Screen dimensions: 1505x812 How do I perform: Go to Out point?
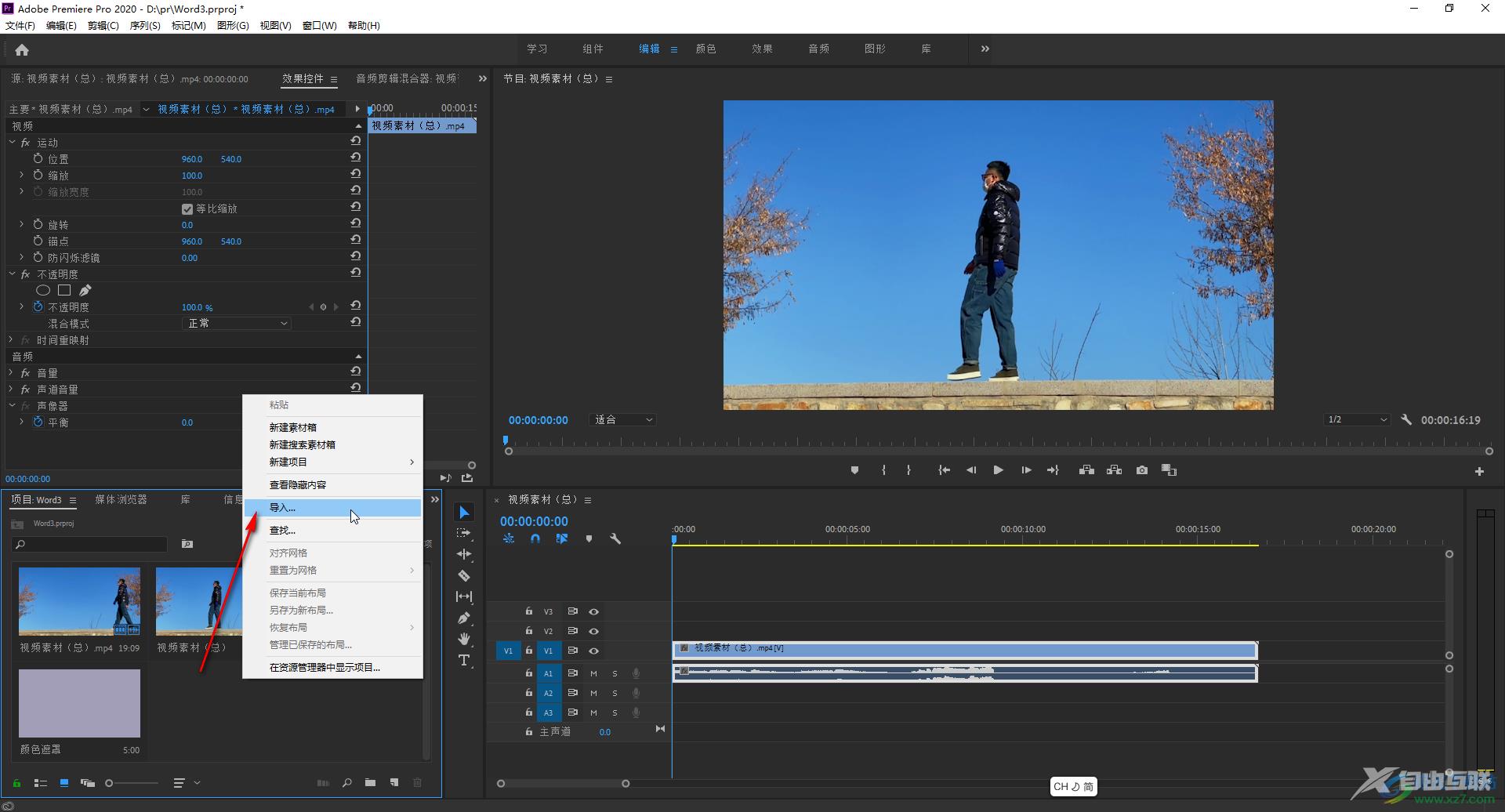coord(1053,470)
